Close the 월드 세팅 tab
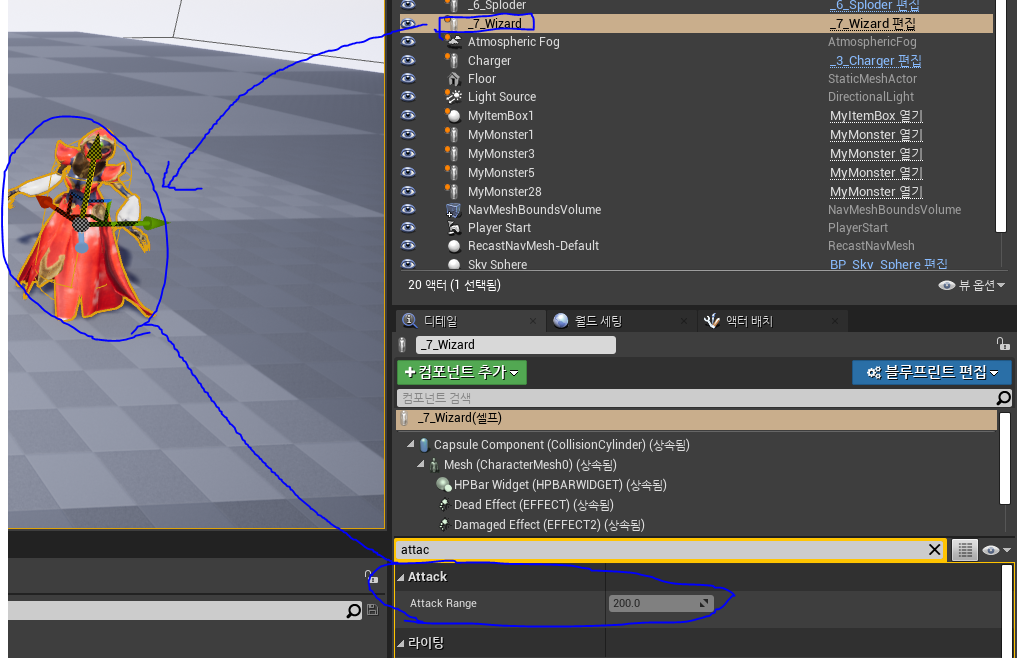The height and width of the screenshot is (658, 1017). coord(684,321)
